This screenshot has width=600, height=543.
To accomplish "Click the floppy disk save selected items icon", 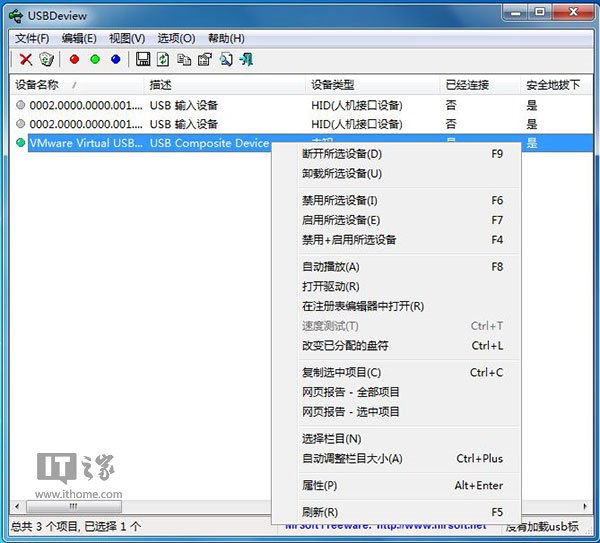I will (x=143, y=59).
